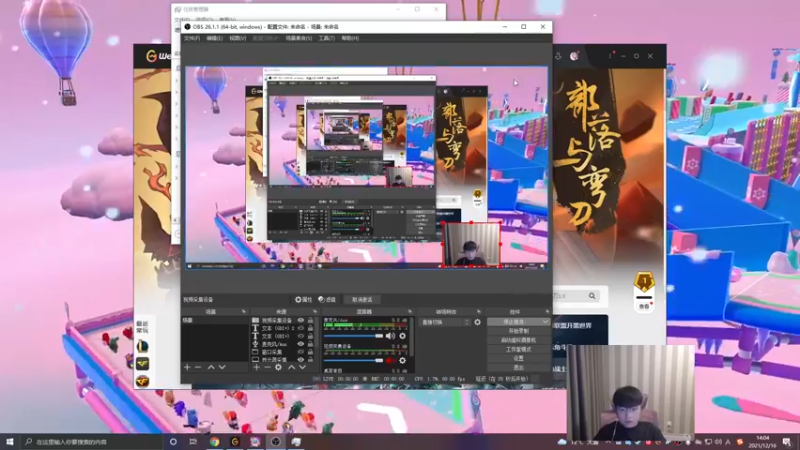Open WeGame search magnifier icon

tap(592, 296)
